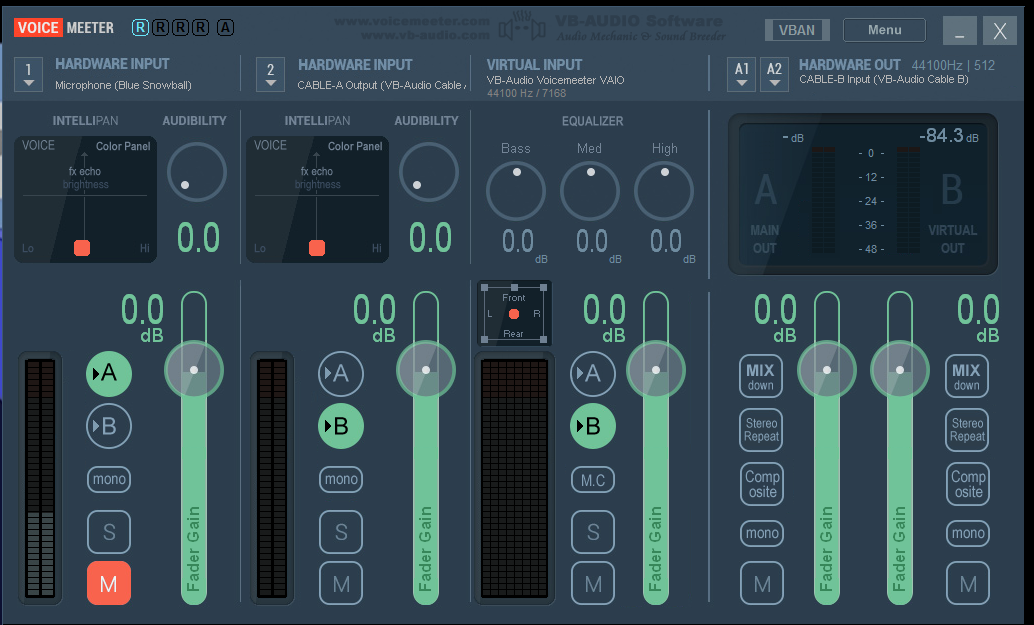Image resolution: width=1034 pixels, height=625 pixels.
Task: Open the A1 hardware out selector
Action: [741, 74]
